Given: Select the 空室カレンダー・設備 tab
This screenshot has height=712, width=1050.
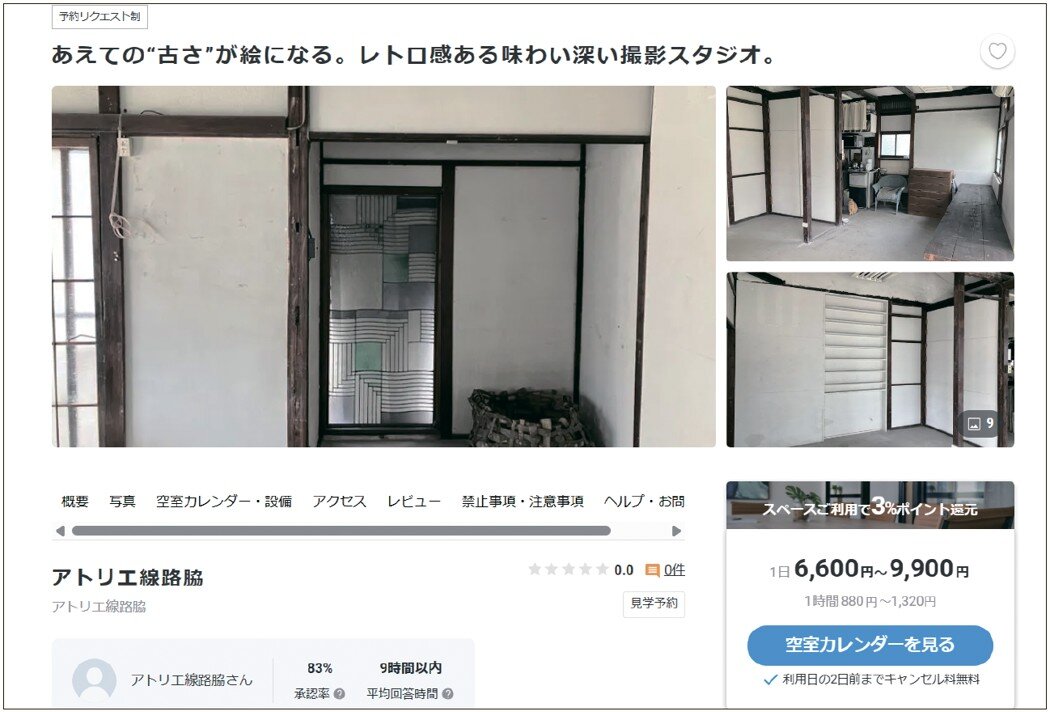Looking at the screenshot, I should click(x=224, y=501).
